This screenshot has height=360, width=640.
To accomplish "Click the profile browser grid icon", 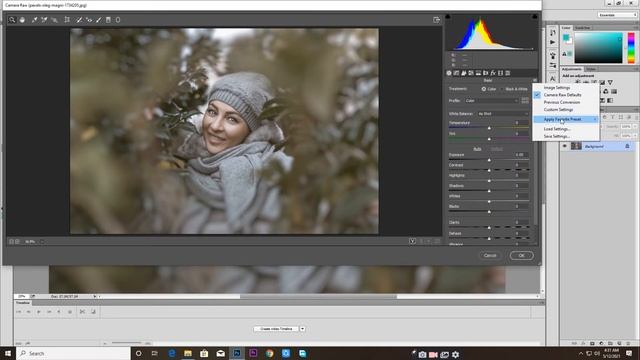I will pos(525,100).
